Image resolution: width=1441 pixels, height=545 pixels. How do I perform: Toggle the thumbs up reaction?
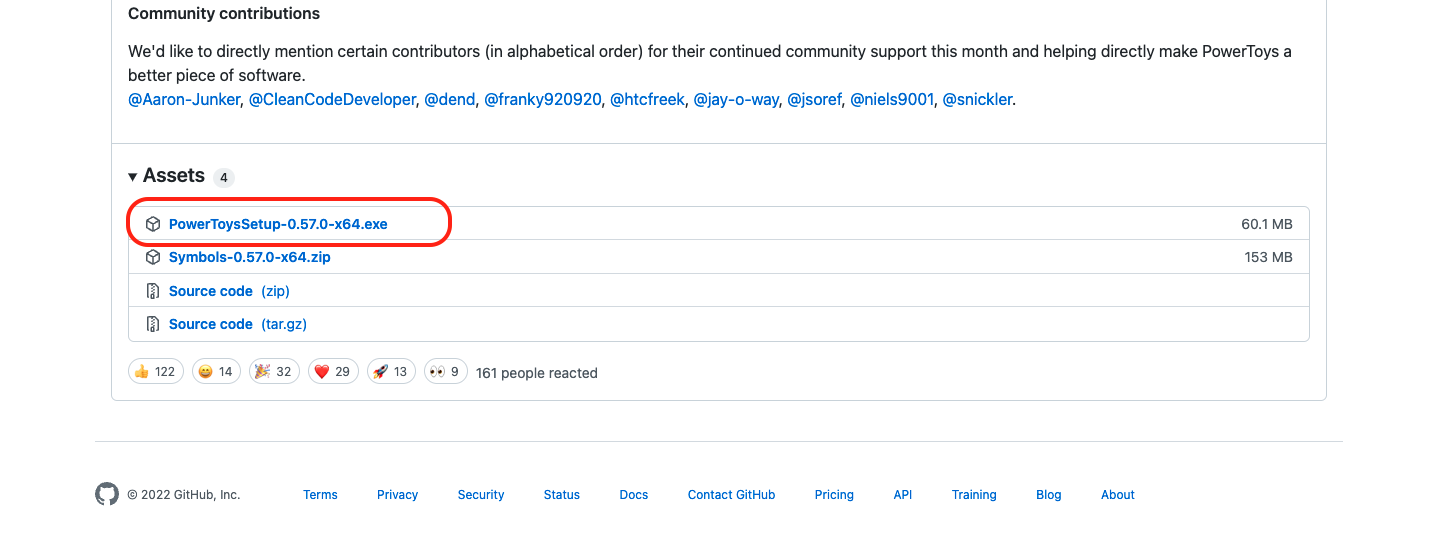click(156, 372)
